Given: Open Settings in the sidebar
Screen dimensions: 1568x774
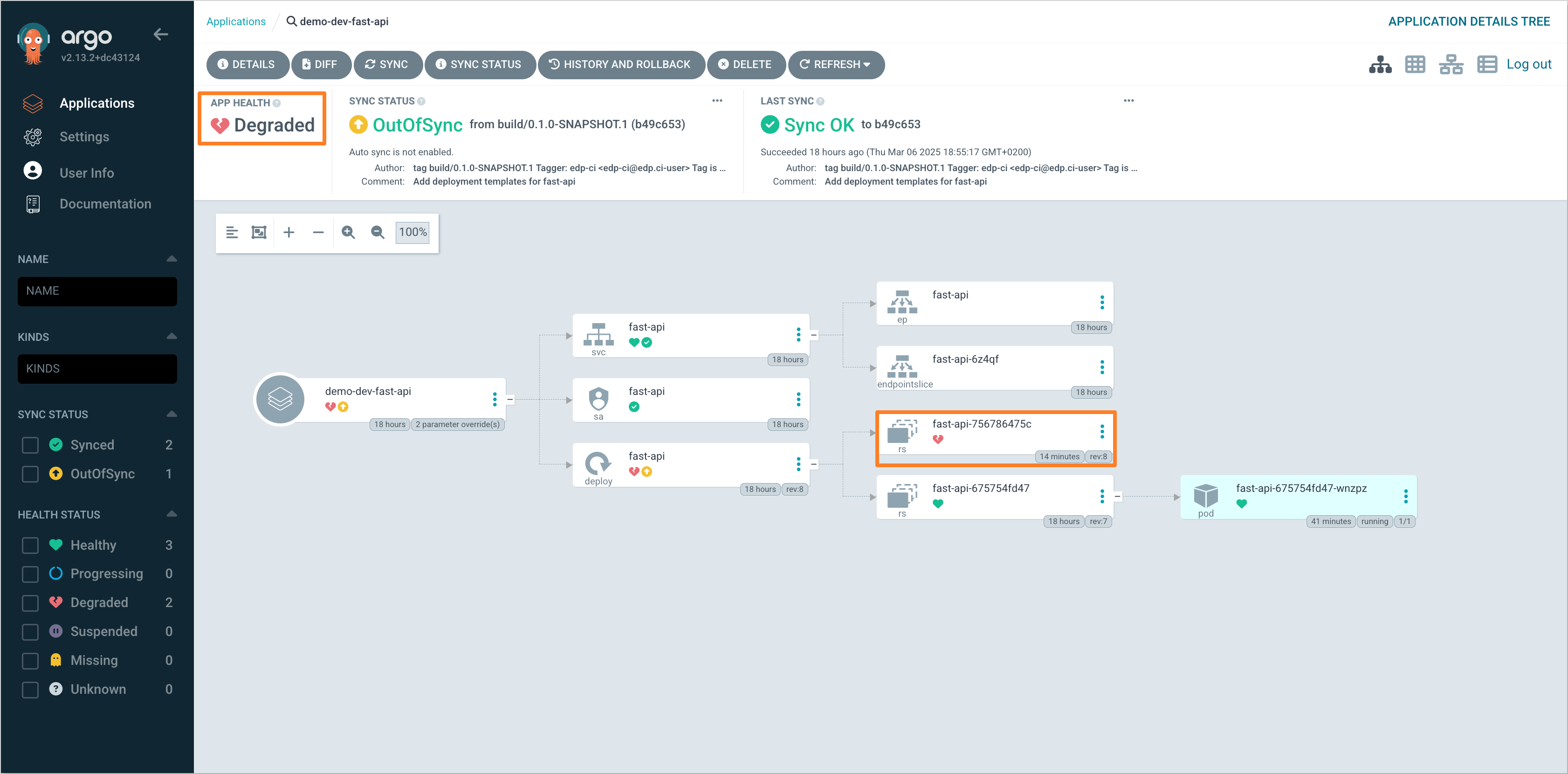Looking at the screenshot, I should 84,137.
